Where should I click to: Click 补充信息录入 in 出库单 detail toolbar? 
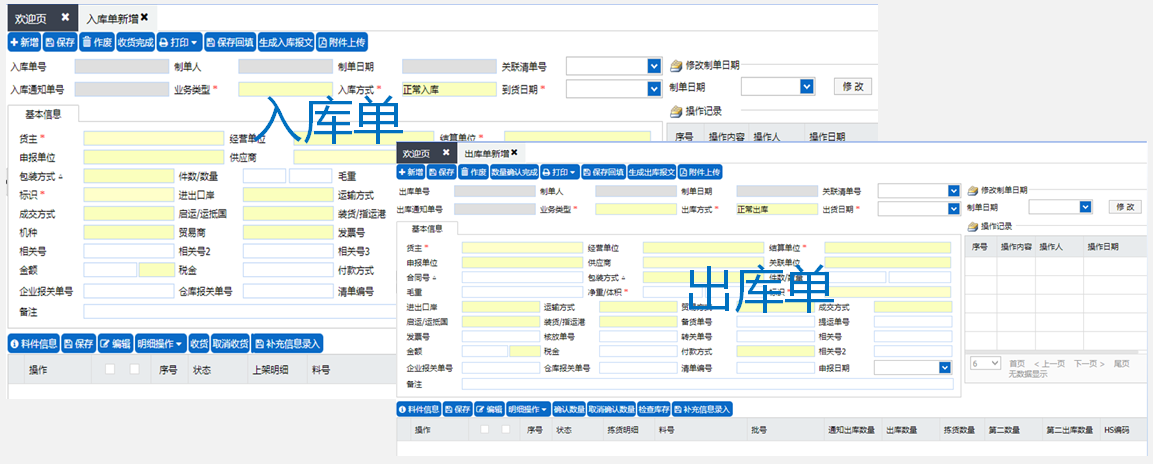(x=703, y=409)
